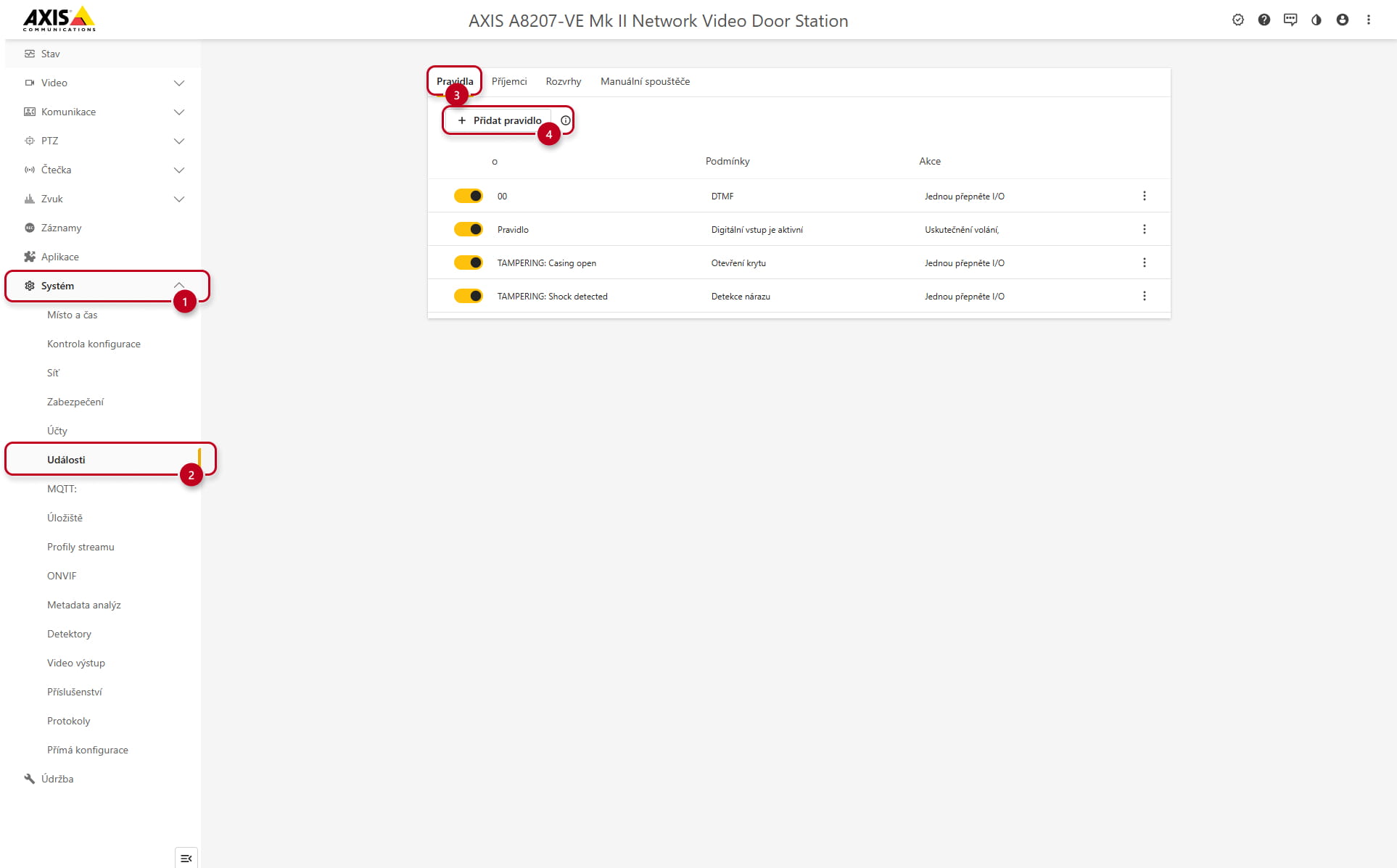Image resolution: width=1397 pixels, height=868 pixels.
Task: Switch to the Příjemci tab
Action: [509, 81]
